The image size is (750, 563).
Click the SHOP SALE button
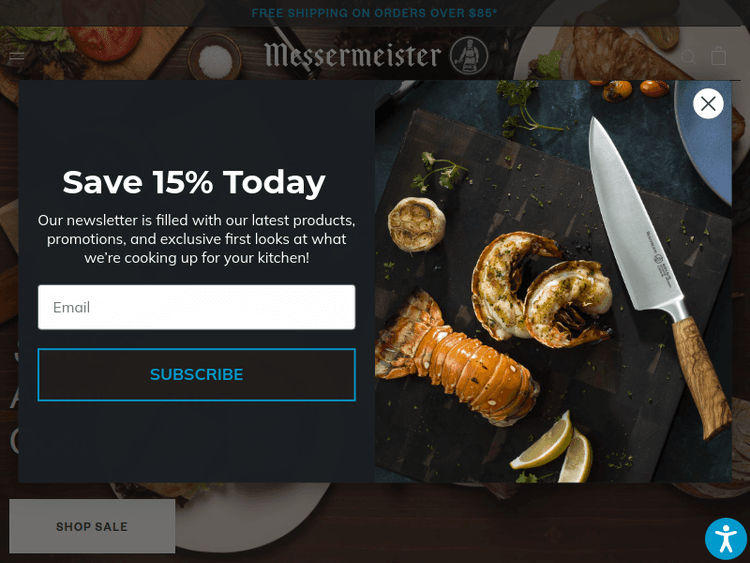[92, 526]
